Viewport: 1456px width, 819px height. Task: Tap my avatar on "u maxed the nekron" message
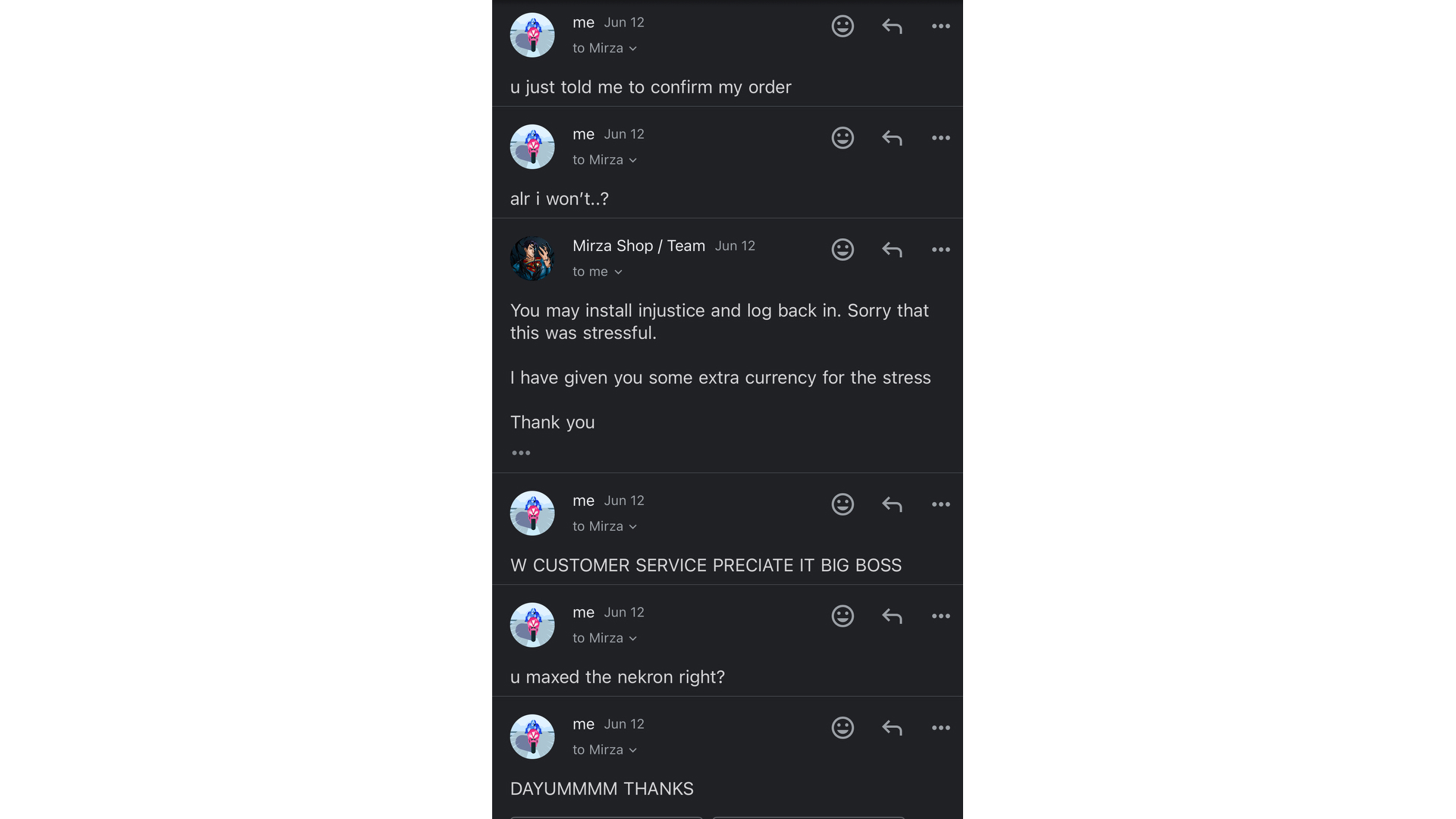[532, 625]
